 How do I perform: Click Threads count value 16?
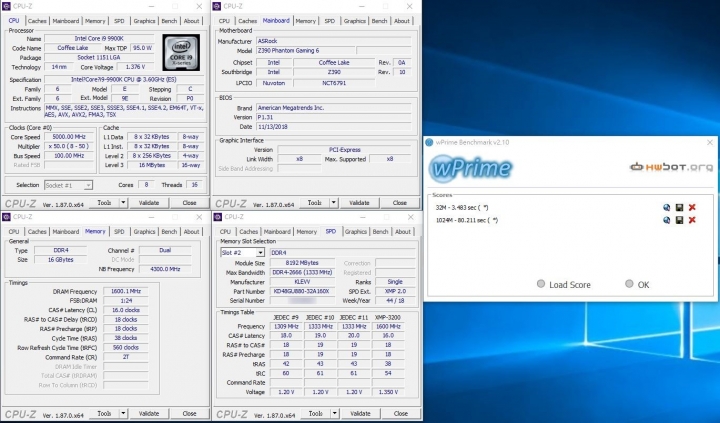[194, 185]
